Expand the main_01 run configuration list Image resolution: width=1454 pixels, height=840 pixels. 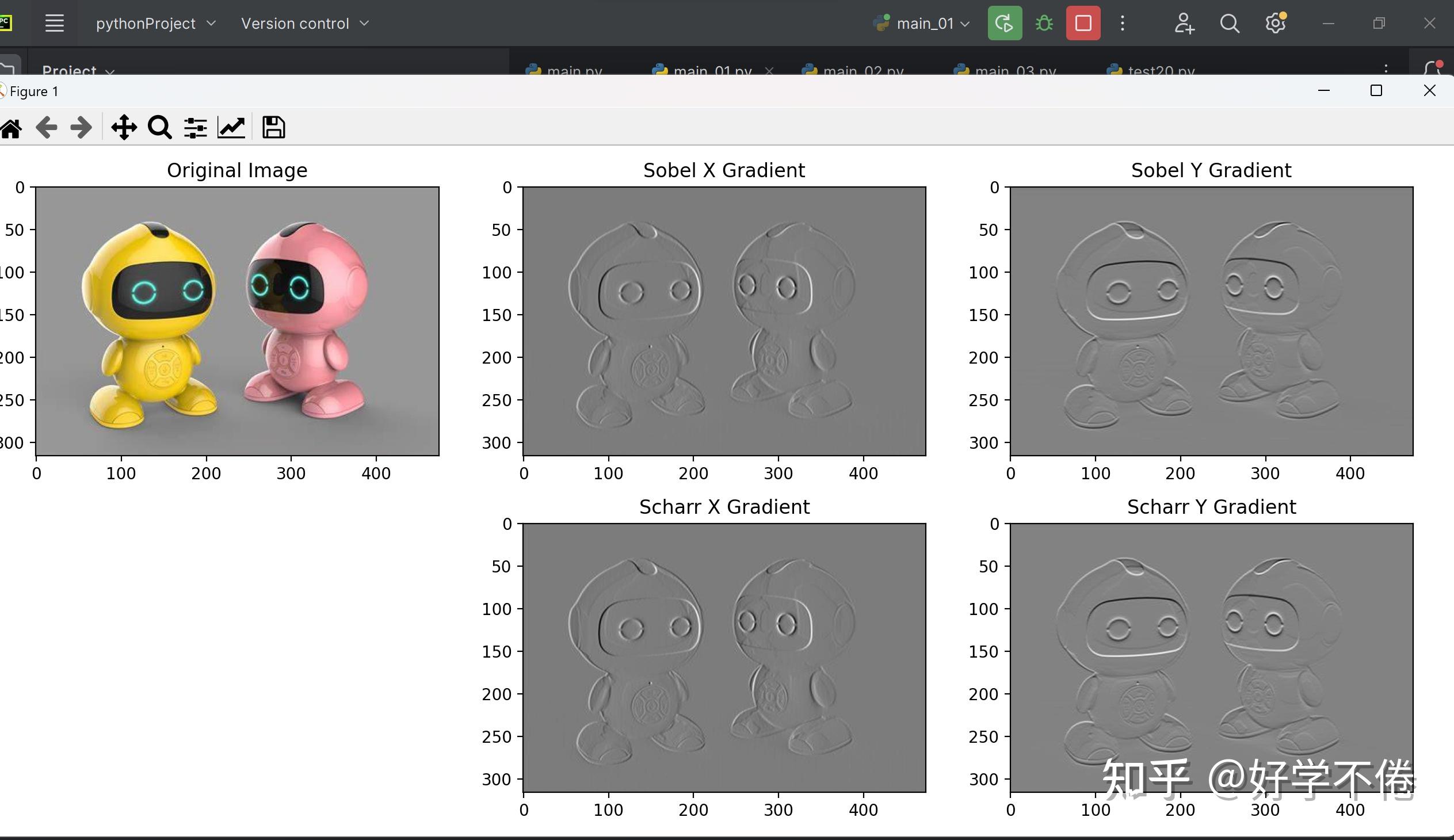[964, 23]
